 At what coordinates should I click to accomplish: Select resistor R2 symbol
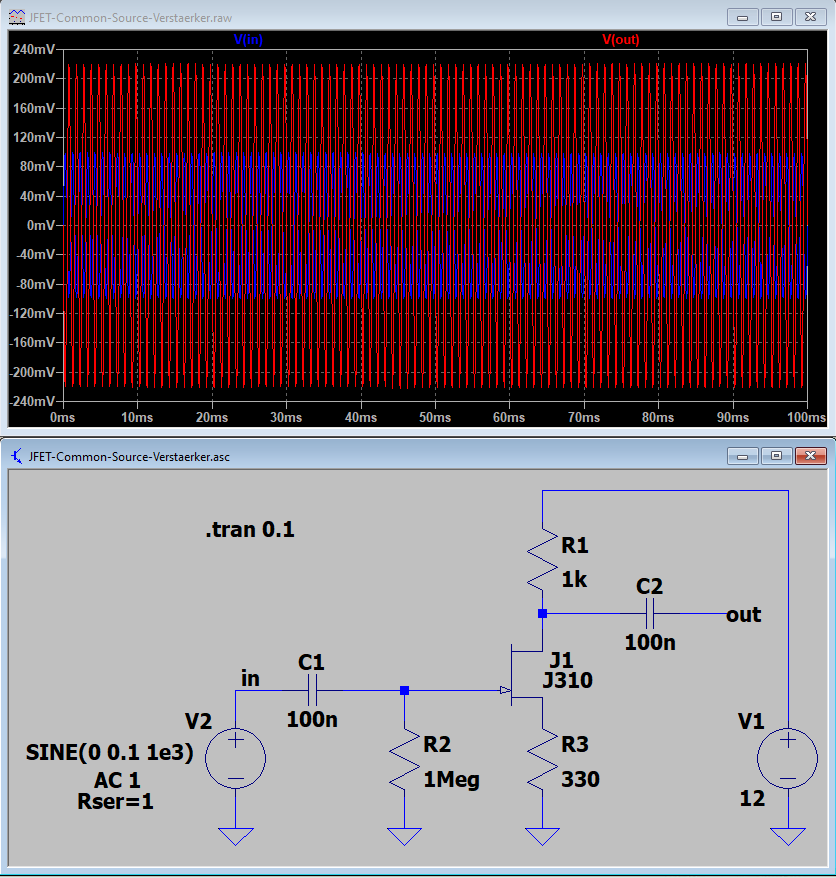[404, 759]
